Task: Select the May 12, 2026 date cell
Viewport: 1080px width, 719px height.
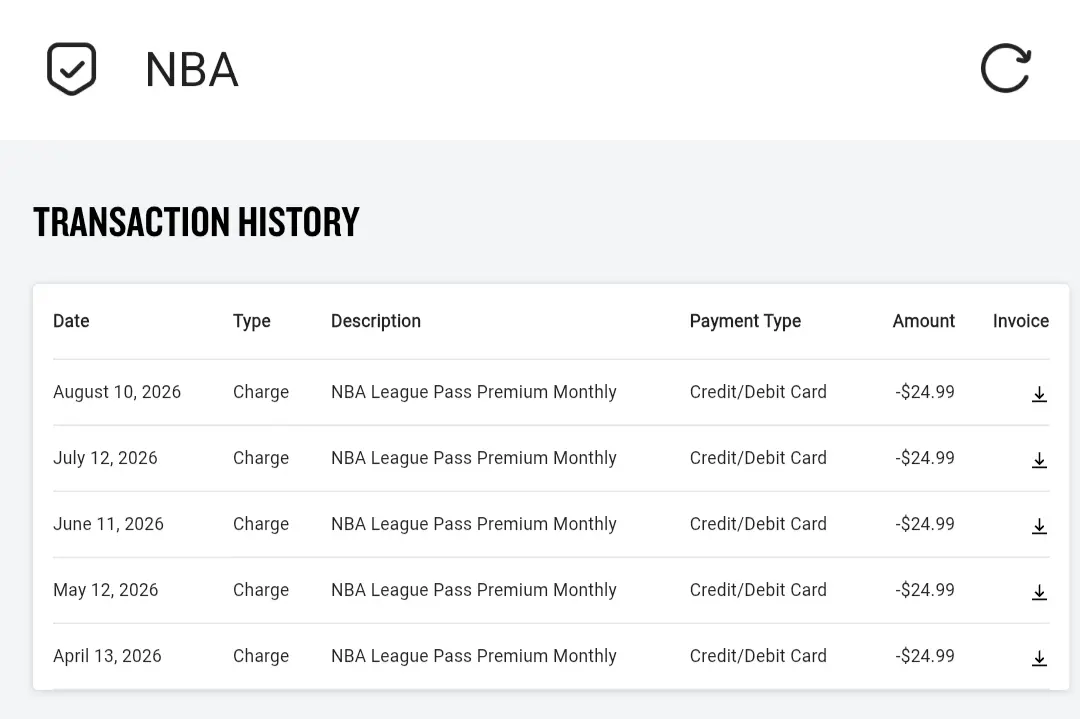Action: point(105,590)
